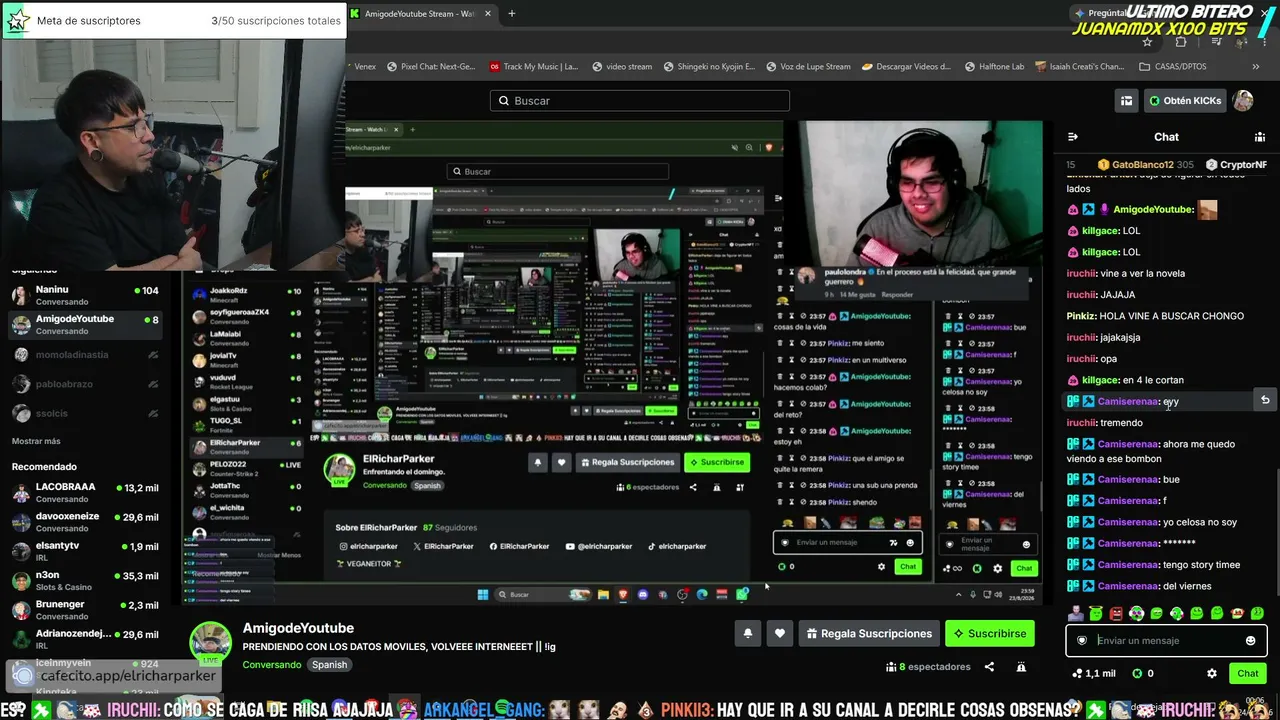Click the Obtén KICKs button
Viewport: 1280px width, 720px height.
click(1185, 101)
